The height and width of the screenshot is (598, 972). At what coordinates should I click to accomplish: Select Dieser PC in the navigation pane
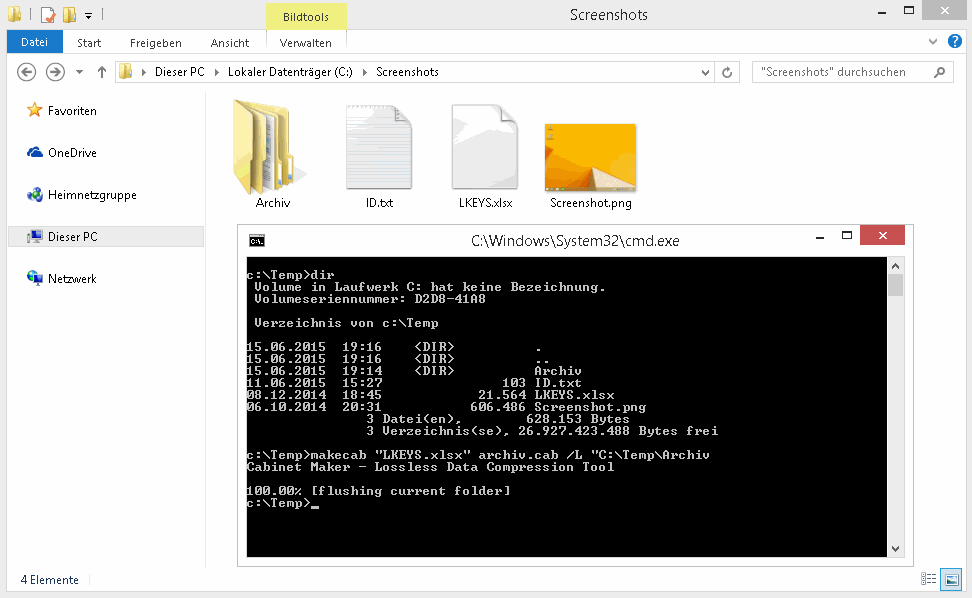click(72, 237)
